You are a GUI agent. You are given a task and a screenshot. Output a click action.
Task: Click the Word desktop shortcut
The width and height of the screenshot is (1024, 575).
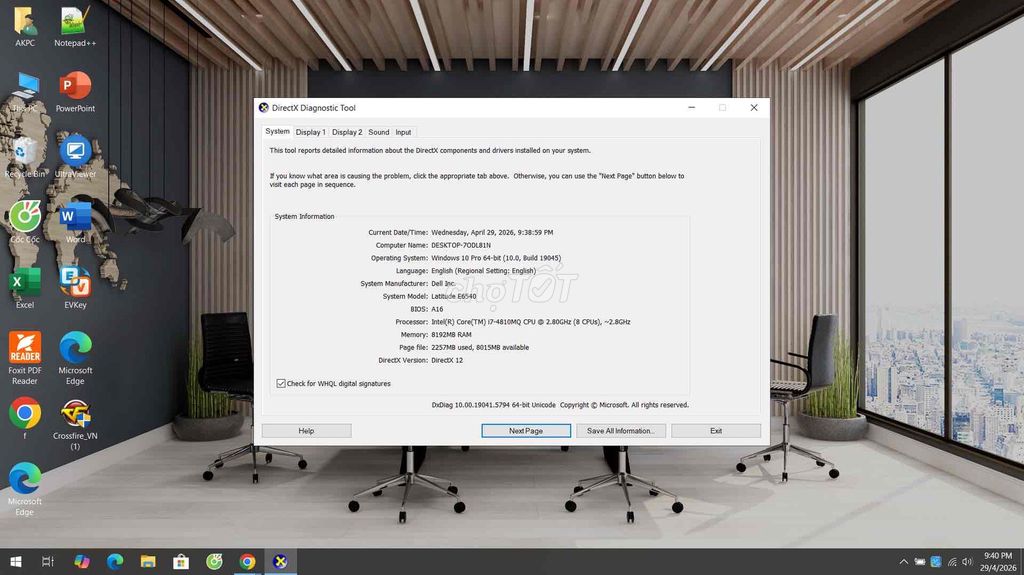coord(75,222)
